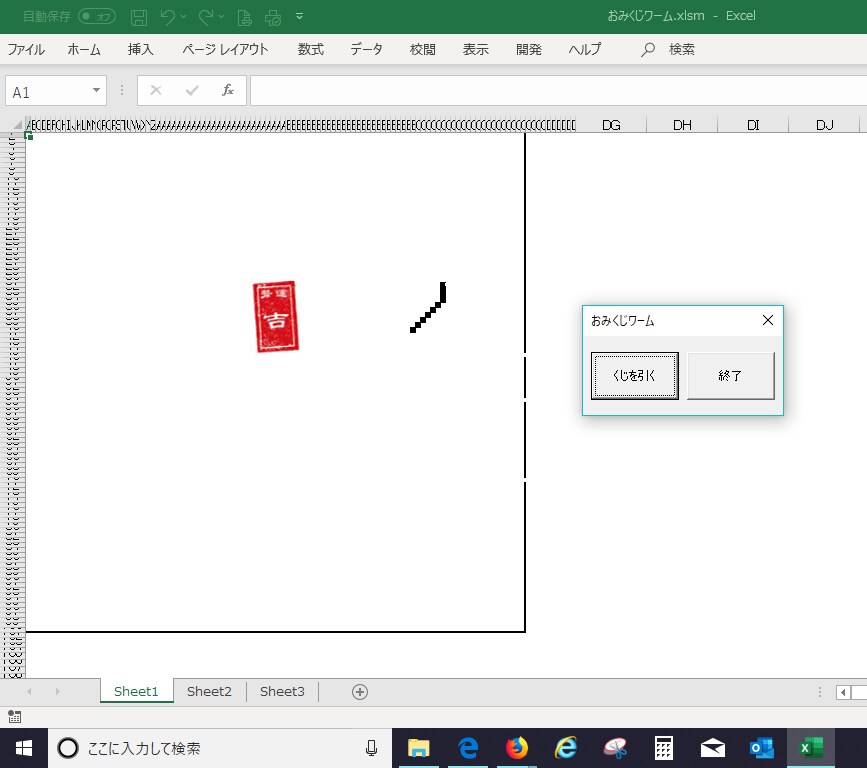The width and height of the screenshot is (867, 768).
Task: Select column header DI
Action: [753, 125]
